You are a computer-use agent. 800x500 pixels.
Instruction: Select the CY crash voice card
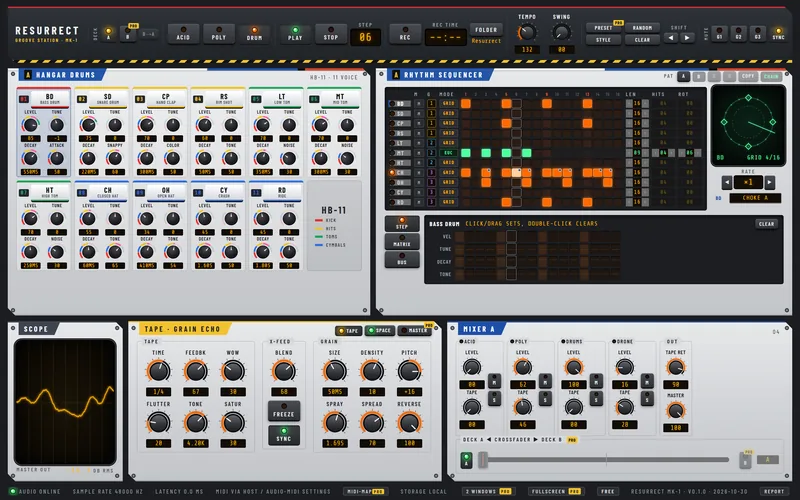[218, 226]
